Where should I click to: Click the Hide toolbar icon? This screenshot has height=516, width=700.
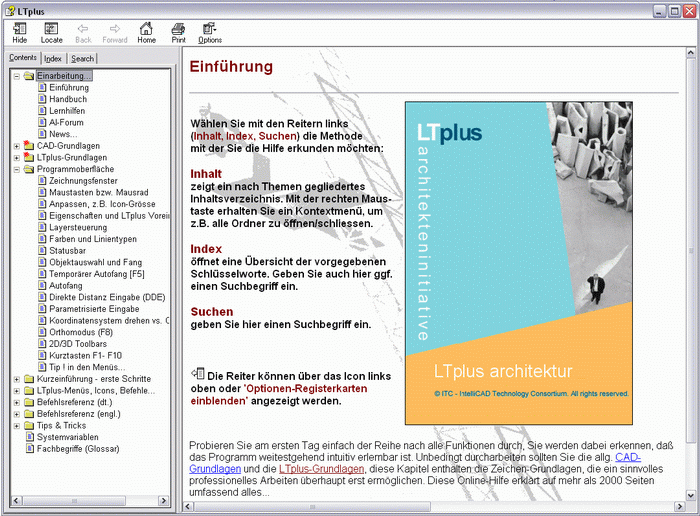click(x=20, y=29)
